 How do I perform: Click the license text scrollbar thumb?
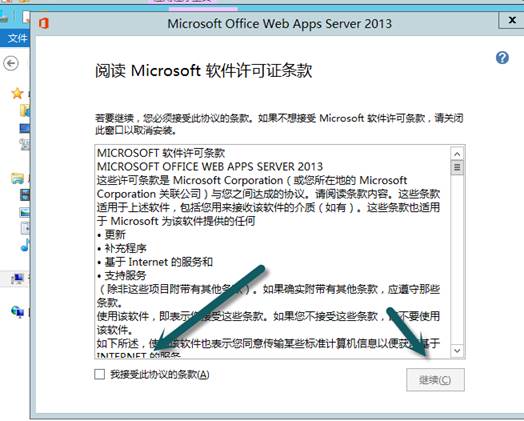pos(457,167)
